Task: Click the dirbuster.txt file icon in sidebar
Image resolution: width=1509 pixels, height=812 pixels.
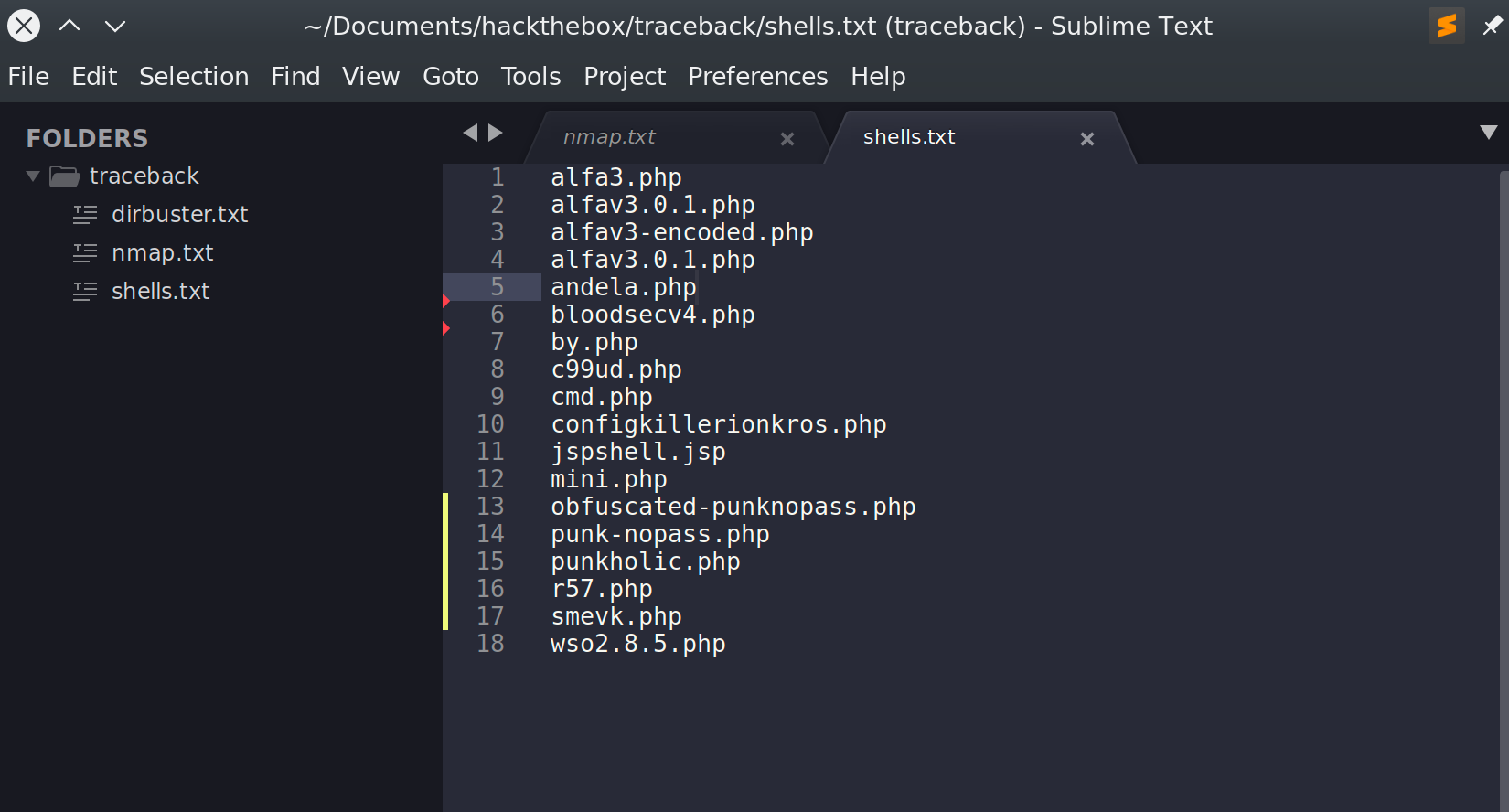Action: click(85, 214)
